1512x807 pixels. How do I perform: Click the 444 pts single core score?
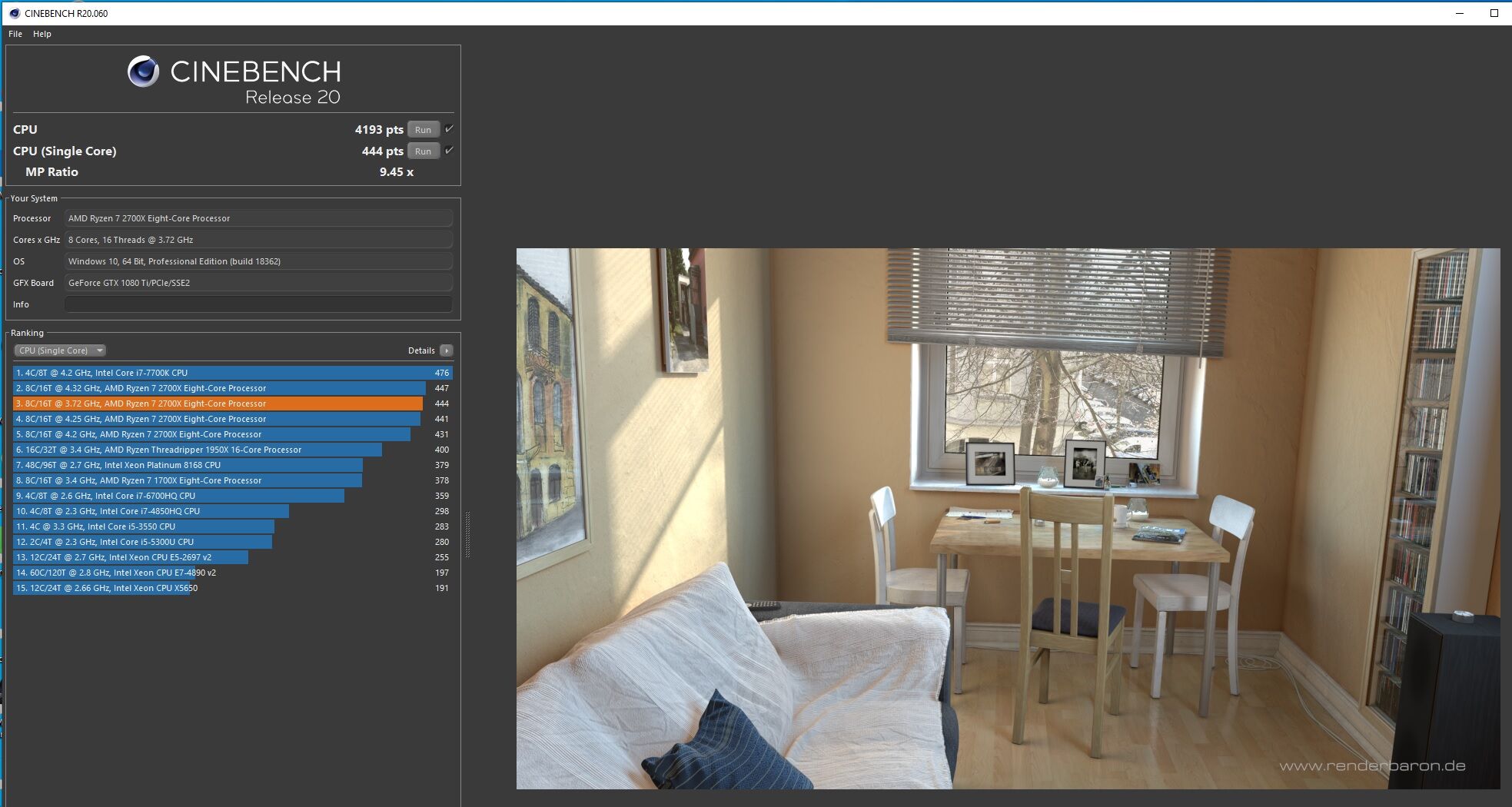tap(382, 151)
